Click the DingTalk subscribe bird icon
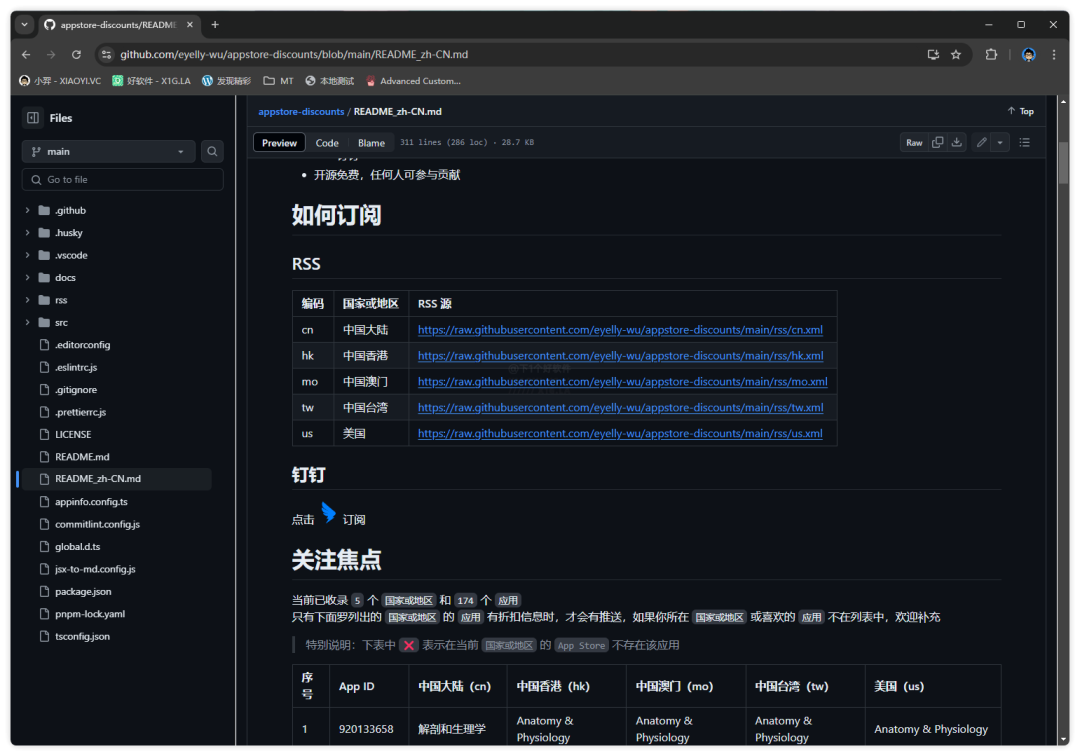The width and height of the screenshot is (1080, 756). tap(329, 513)
